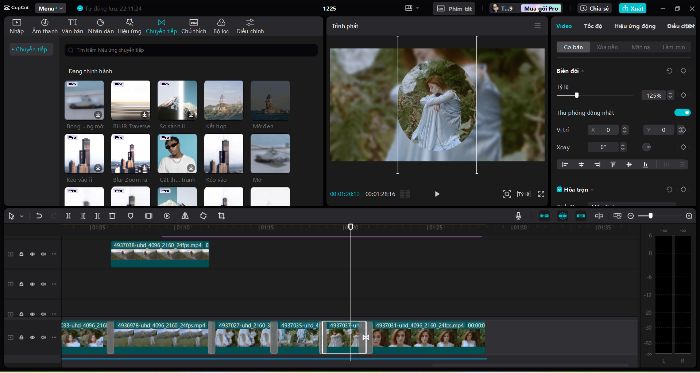This screenshot has width=700, height=373.
Task: Click the mirror flip icon
Action: [185, 216]
